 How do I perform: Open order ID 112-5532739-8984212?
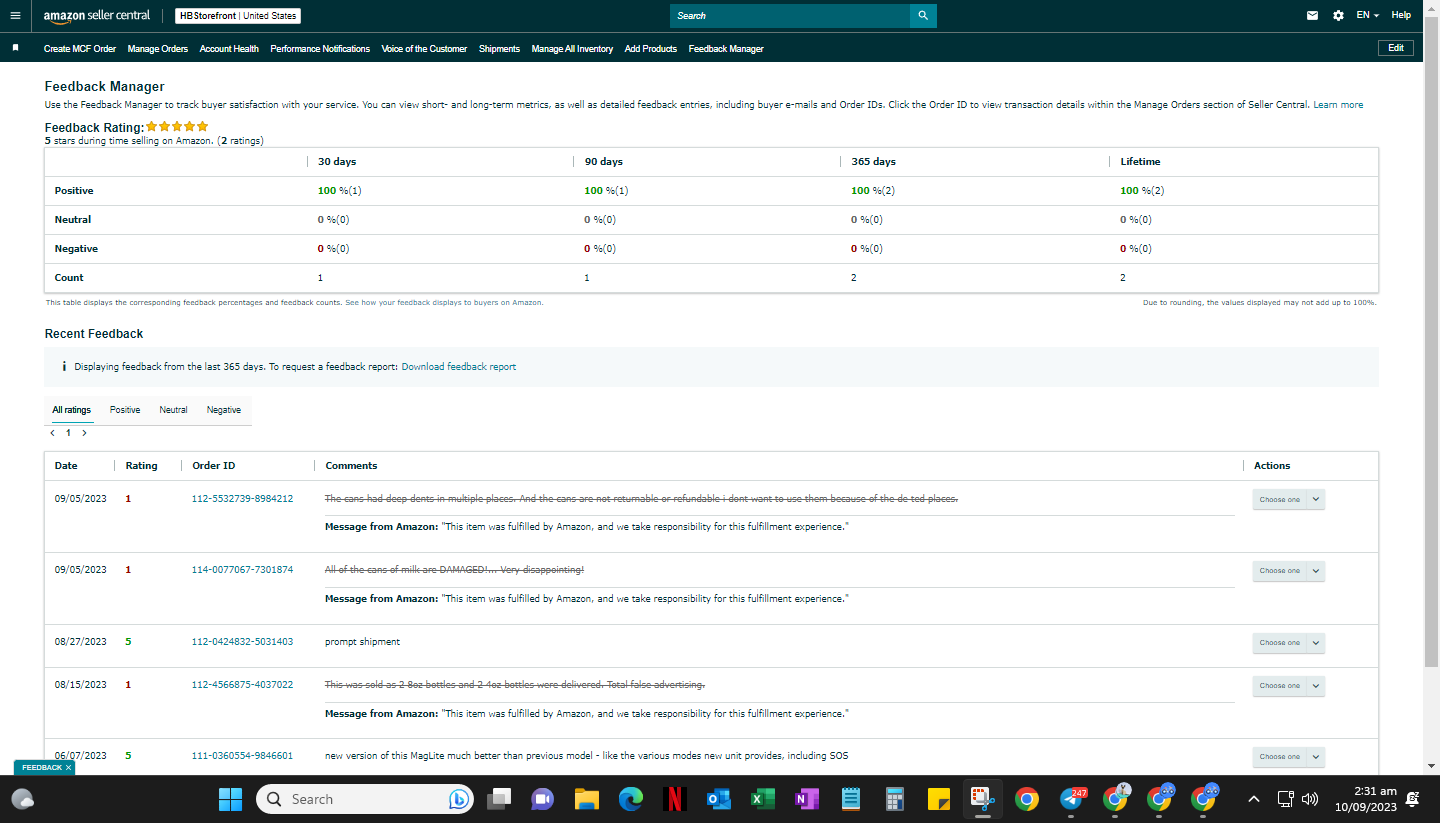[x=242, y=498]
